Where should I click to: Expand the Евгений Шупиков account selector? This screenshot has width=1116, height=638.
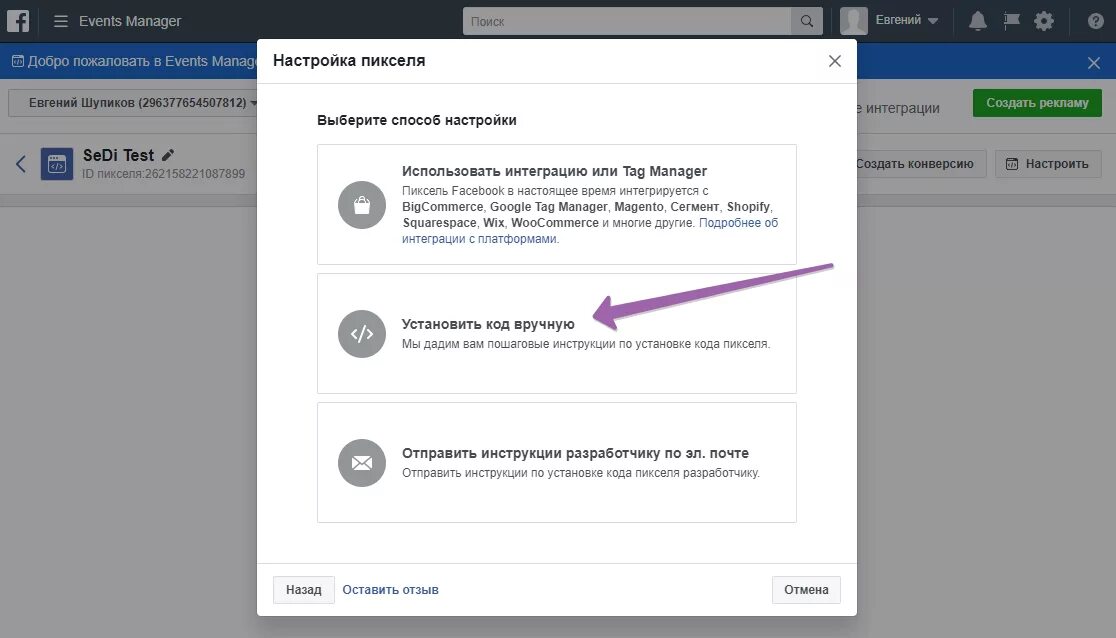(132, 103)
